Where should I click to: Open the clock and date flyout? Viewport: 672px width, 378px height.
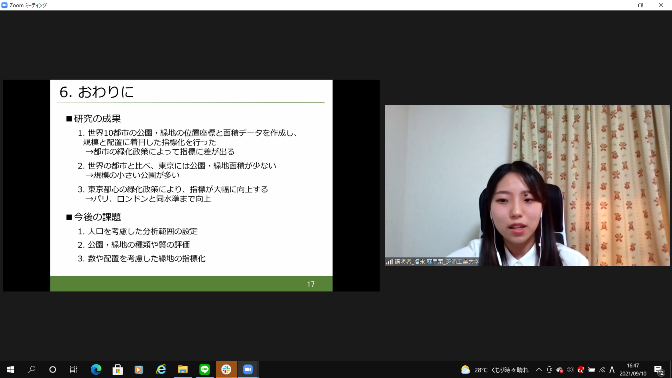[633, 370]
